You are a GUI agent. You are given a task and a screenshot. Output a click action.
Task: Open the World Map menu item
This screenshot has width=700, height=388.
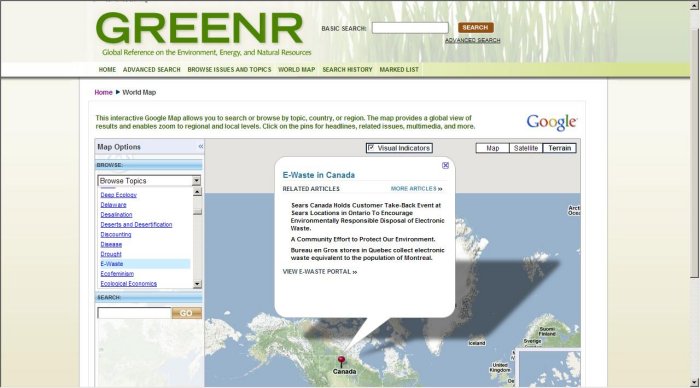click(296, 70)
